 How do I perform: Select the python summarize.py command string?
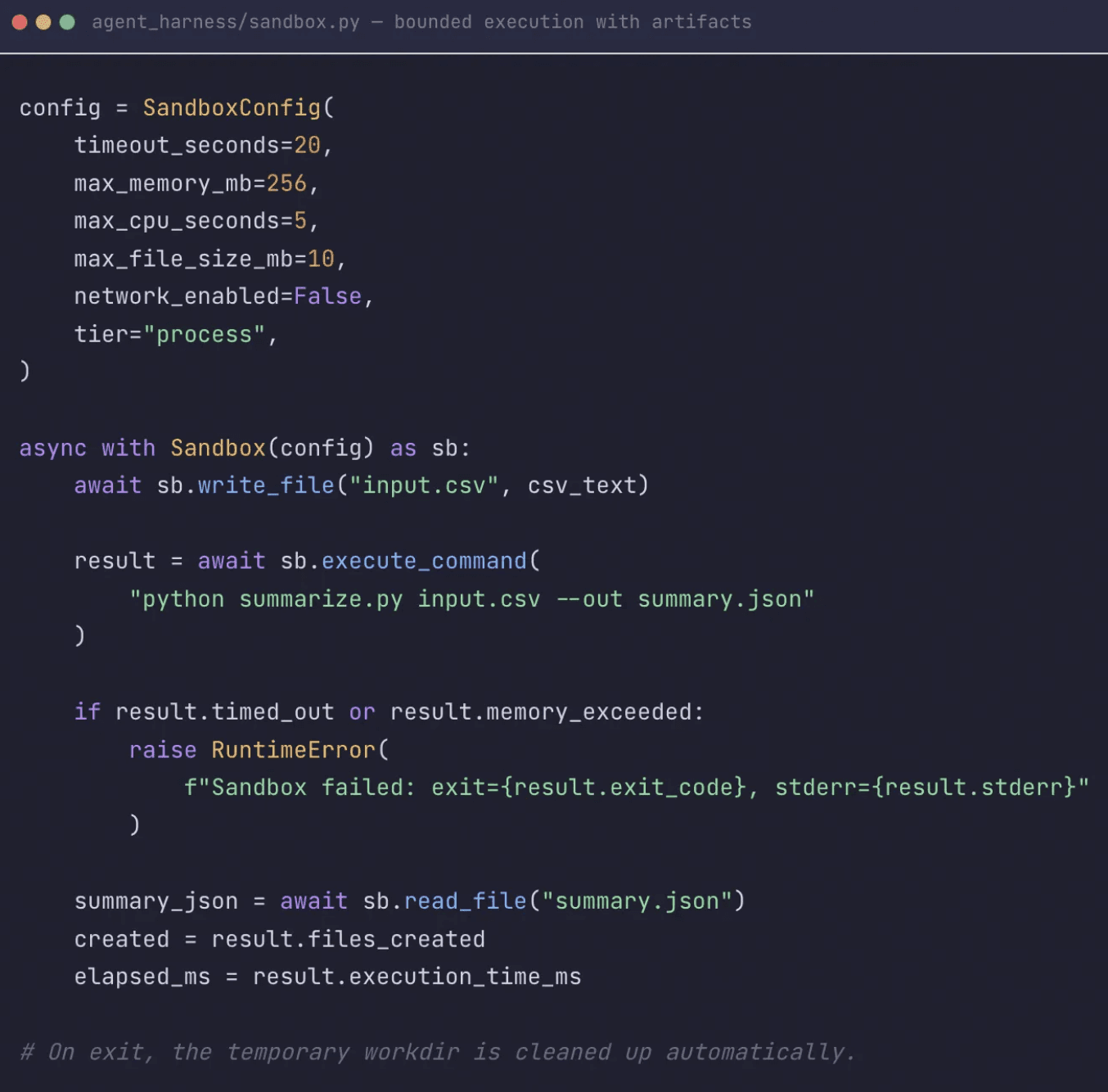click(472, 598)
